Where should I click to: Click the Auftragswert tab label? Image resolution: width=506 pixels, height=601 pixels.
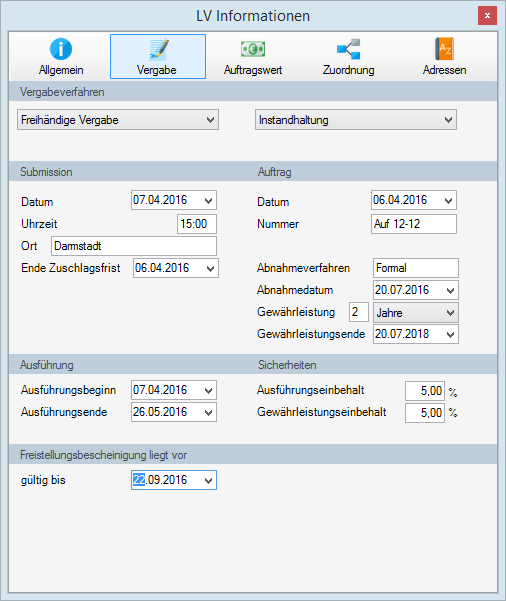coord(253,70)
